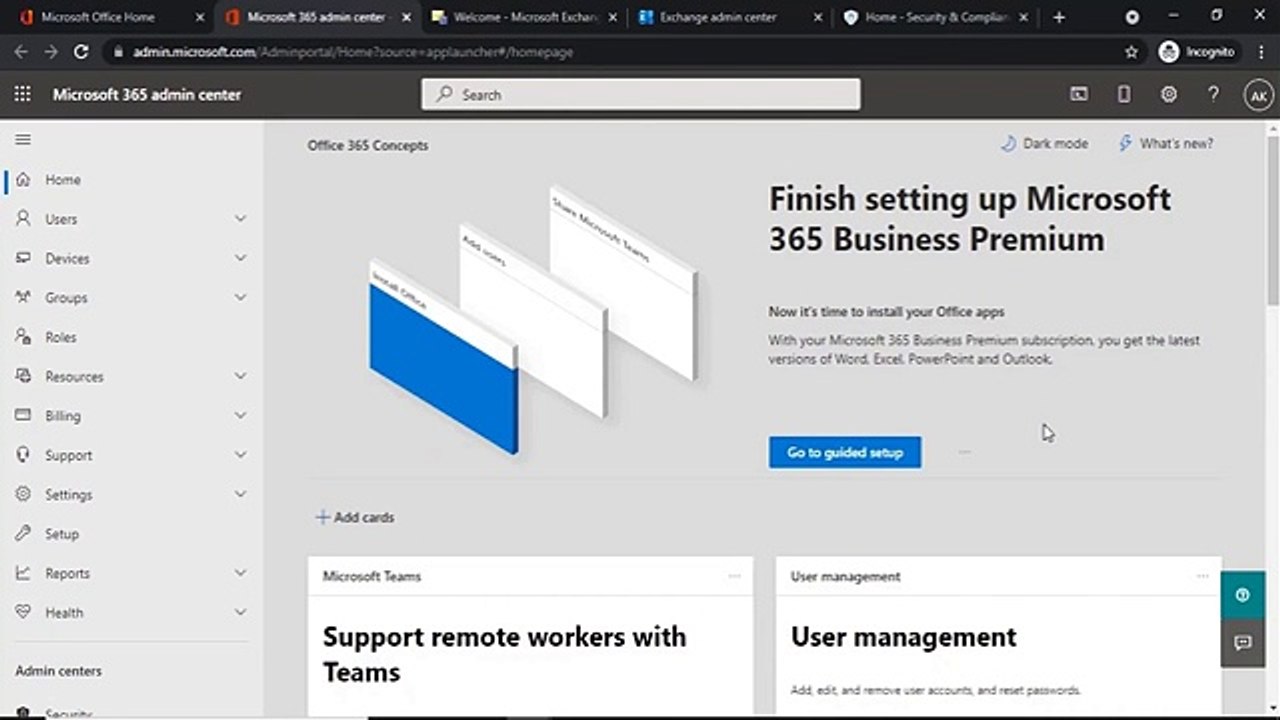The image size is (1280, 720).
Task: Expand the Reports section chevron
Action: (x=240, y=573)
